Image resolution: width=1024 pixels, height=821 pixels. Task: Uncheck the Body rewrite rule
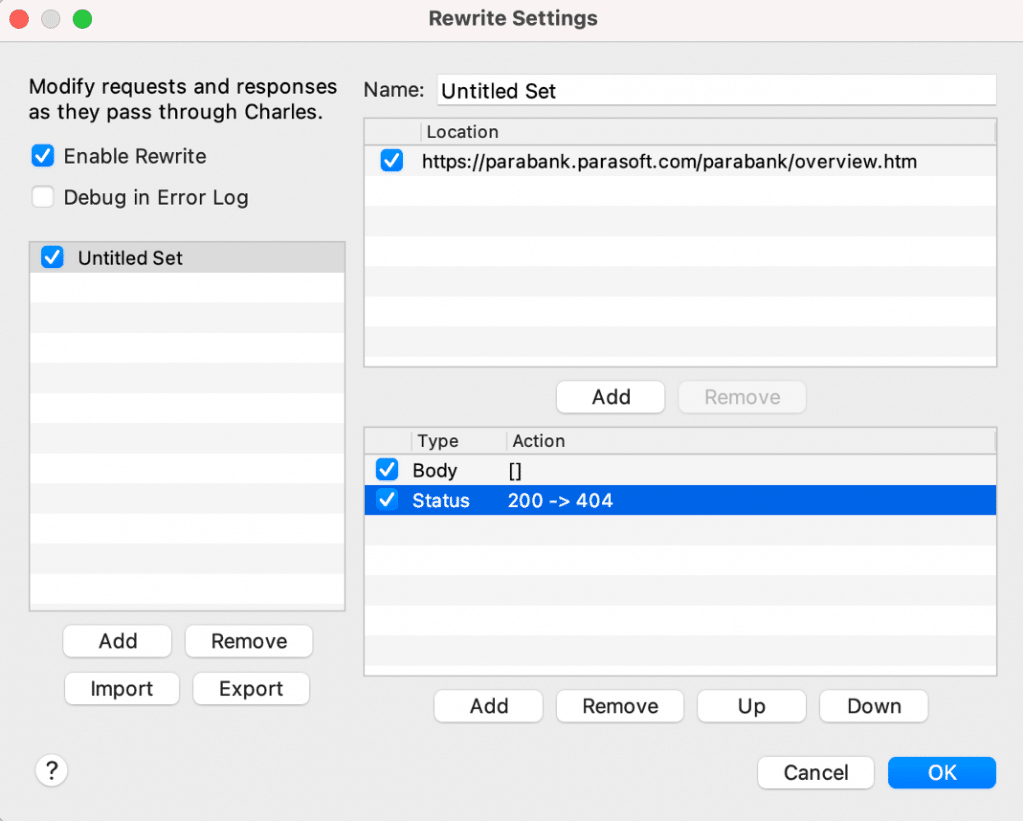click(x=386, y=469)
